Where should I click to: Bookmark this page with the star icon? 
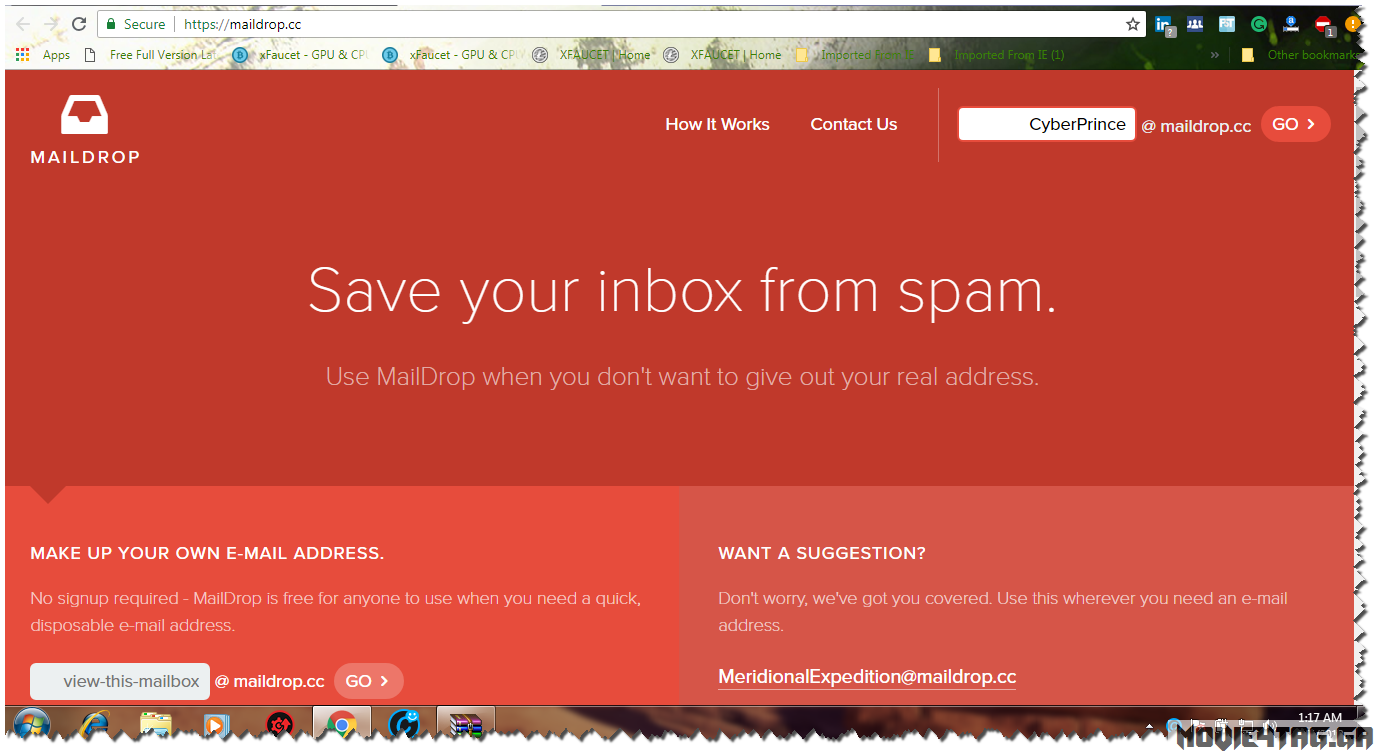[1133, 24]
